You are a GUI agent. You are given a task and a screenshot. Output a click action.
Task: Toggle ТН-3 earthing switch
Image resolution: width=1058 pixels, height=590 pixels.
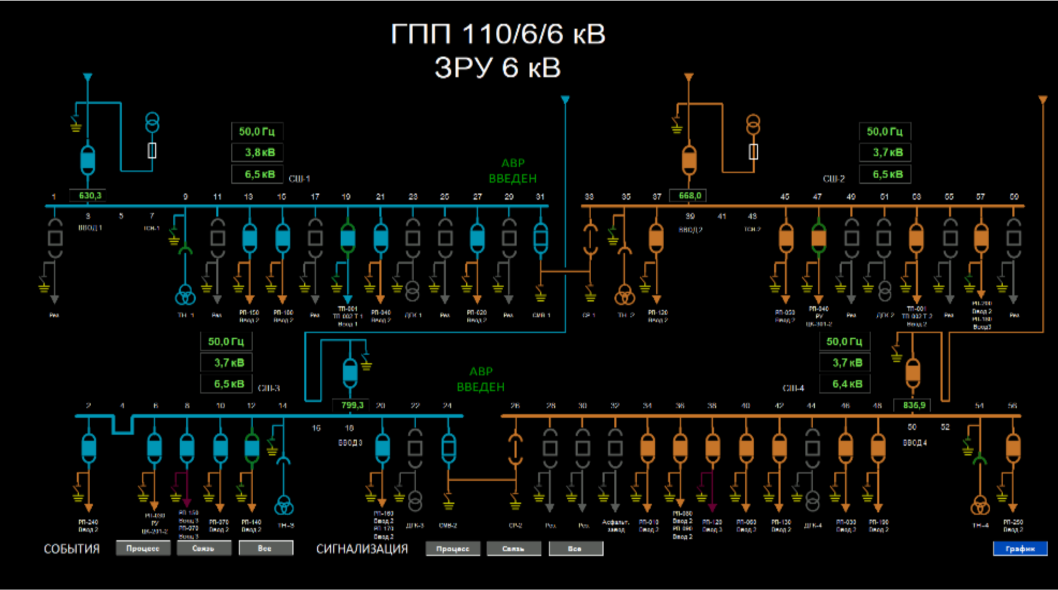point(272,448)
